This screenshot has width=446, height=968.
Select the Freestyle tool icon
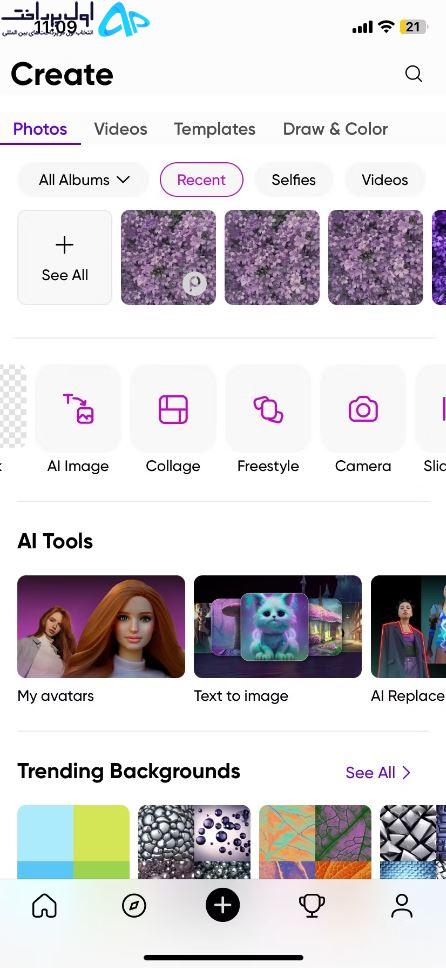click(268, 409)
